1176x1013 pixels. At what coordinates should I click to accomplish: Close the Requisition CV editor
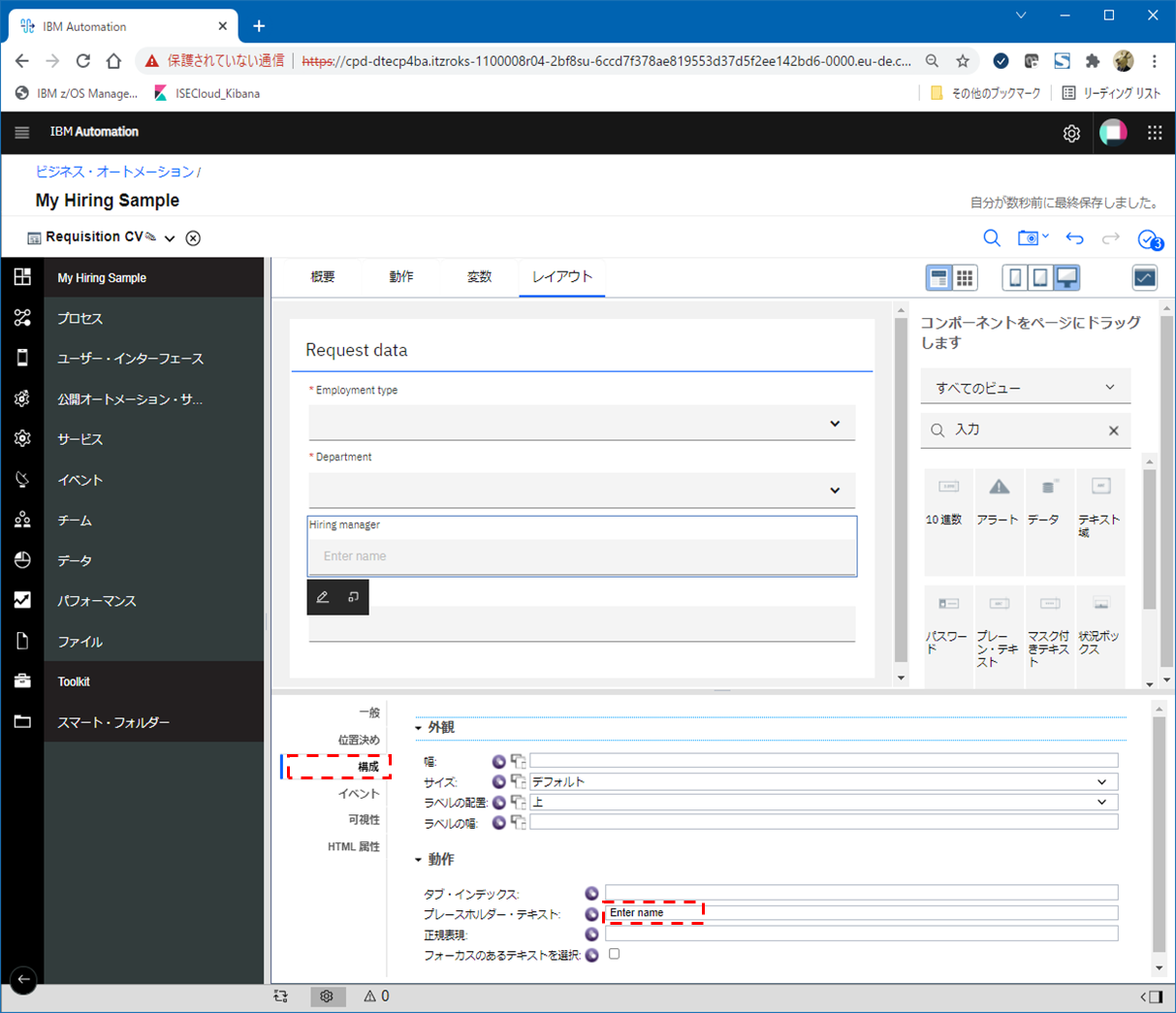point(193,237)
